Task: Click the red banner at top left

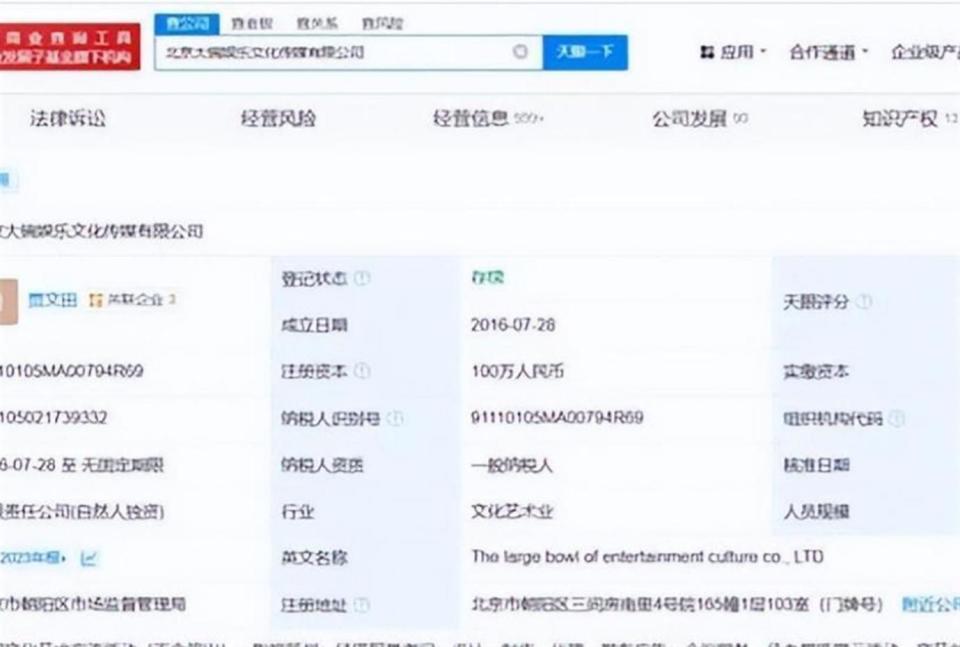Action: pyautogui.click(x=70, y=47)
